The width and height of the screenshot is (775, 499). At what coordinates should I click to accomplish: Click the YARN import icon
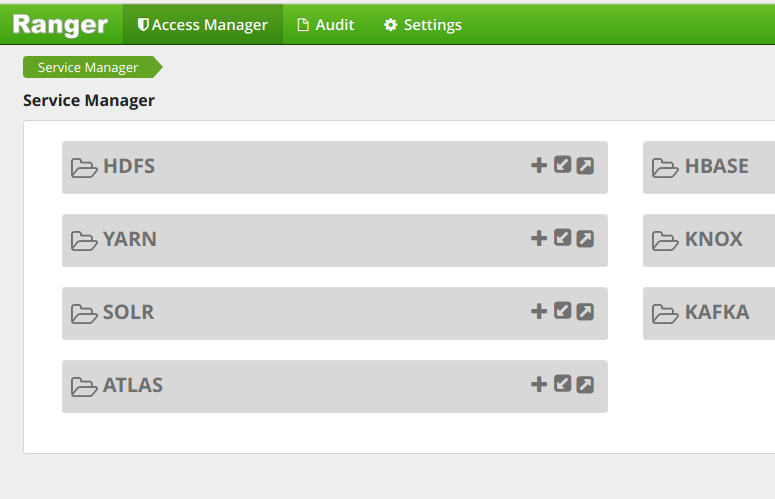point(563,238)
